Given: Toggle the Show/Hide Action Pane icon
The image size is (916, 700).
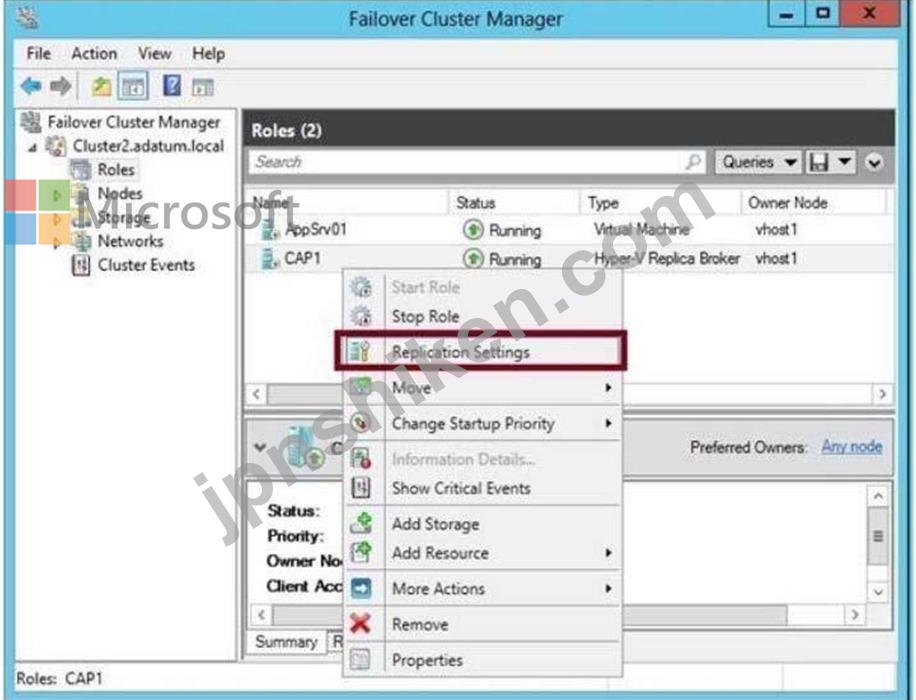Looking at the screenshot, I should [x=203, y=87].
